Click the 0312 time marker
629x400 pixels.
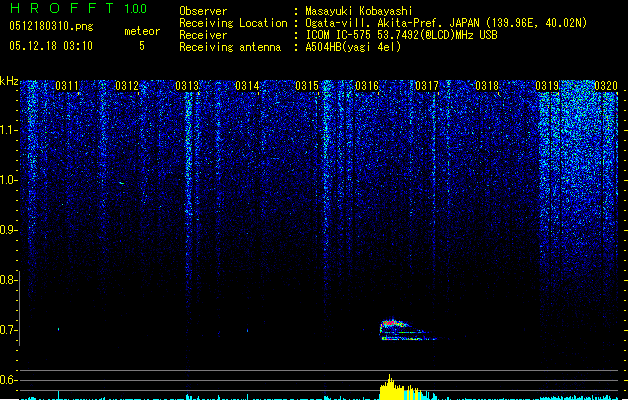pyautogui.click(x=127, y=86)
